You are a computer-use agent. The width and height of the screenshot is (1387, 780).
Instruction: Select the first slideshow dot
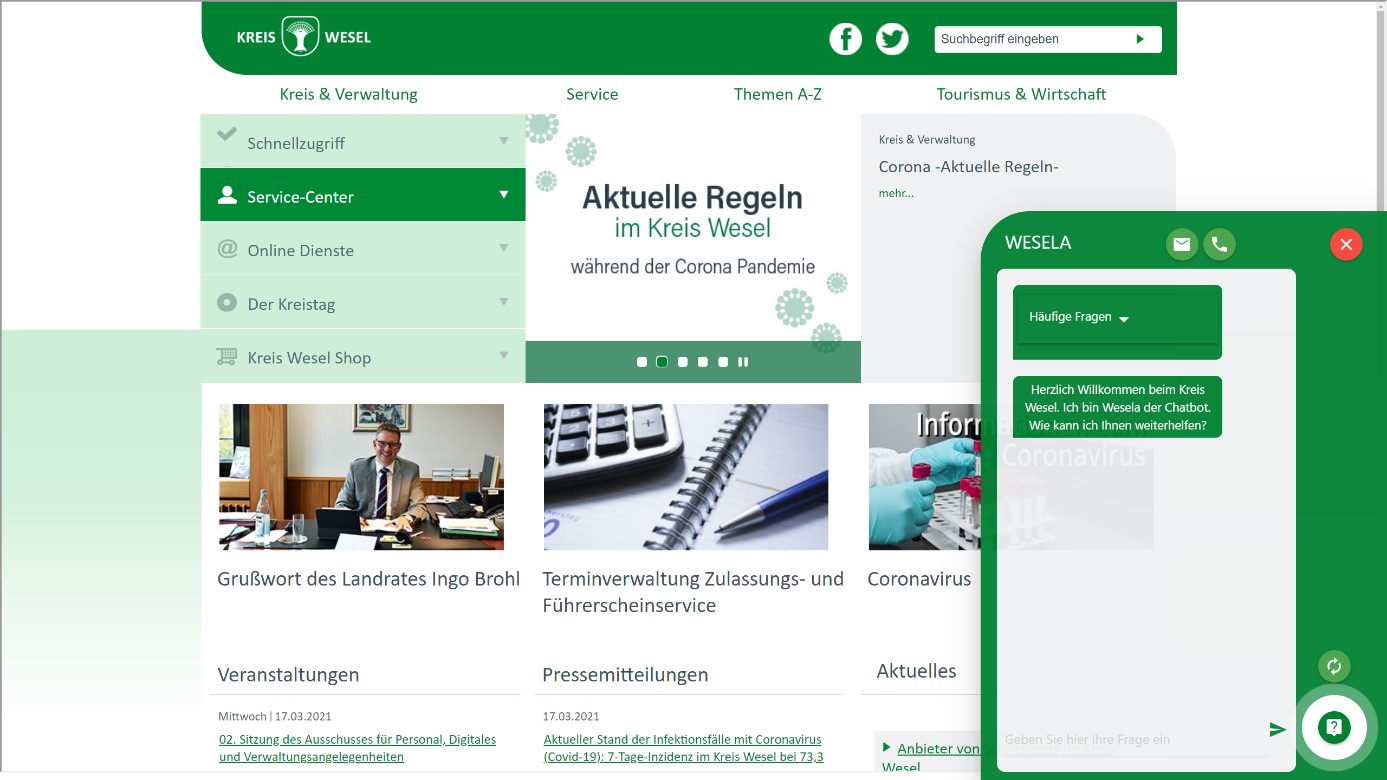(642, 362)
